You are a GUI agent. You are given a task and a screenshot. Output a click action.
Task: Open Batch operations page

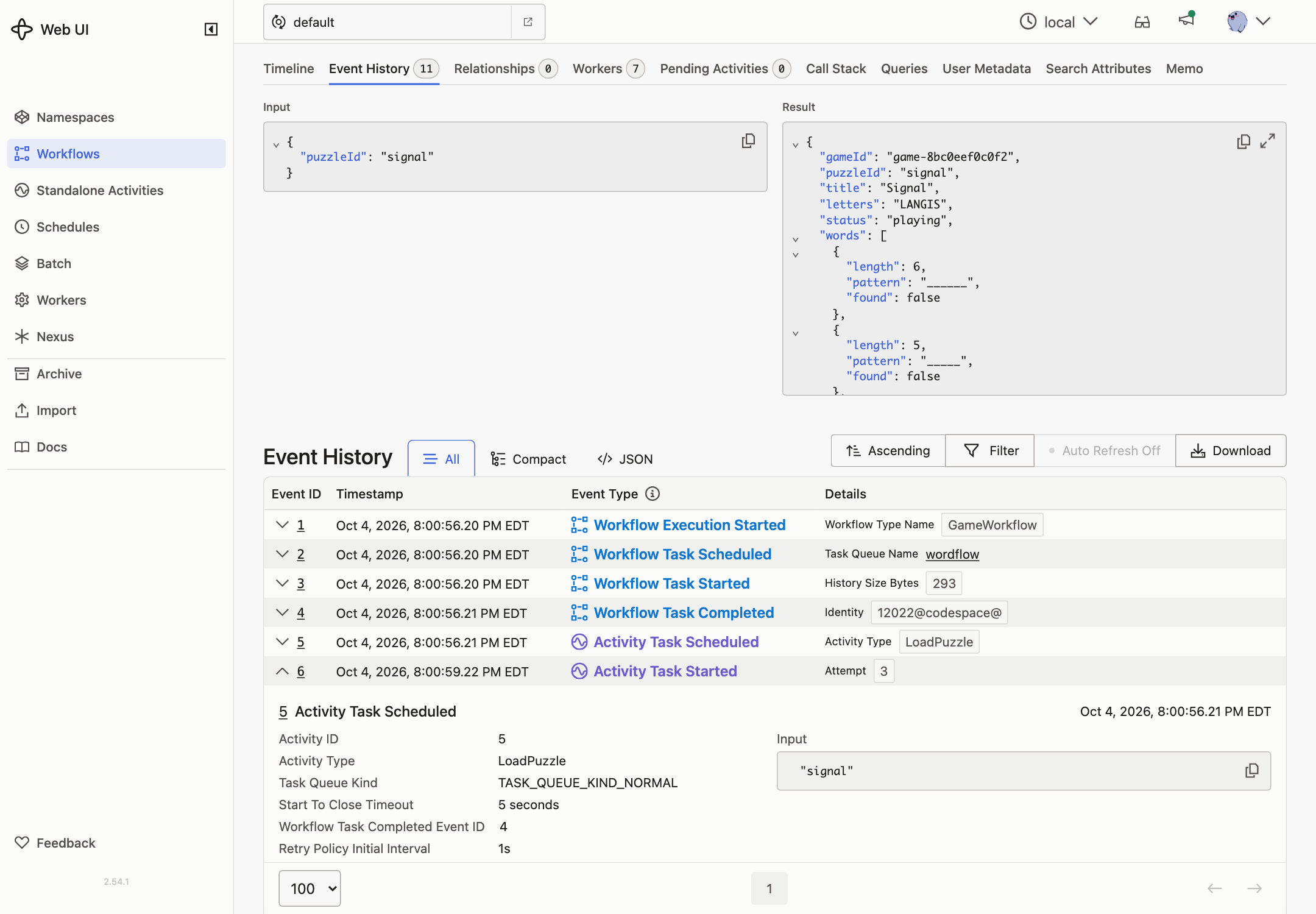click(x=116, y=263)
